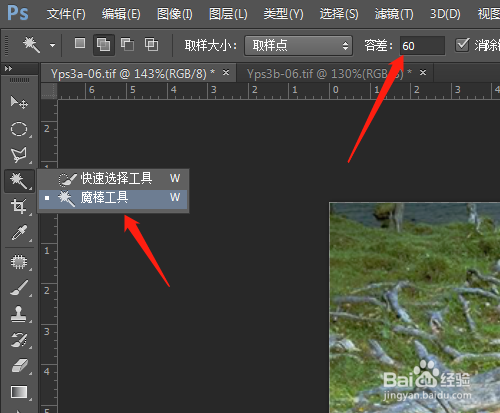Select the Crop tool
Image resolution: width=500 pixels, height=413 pixels.
point(19,207)
